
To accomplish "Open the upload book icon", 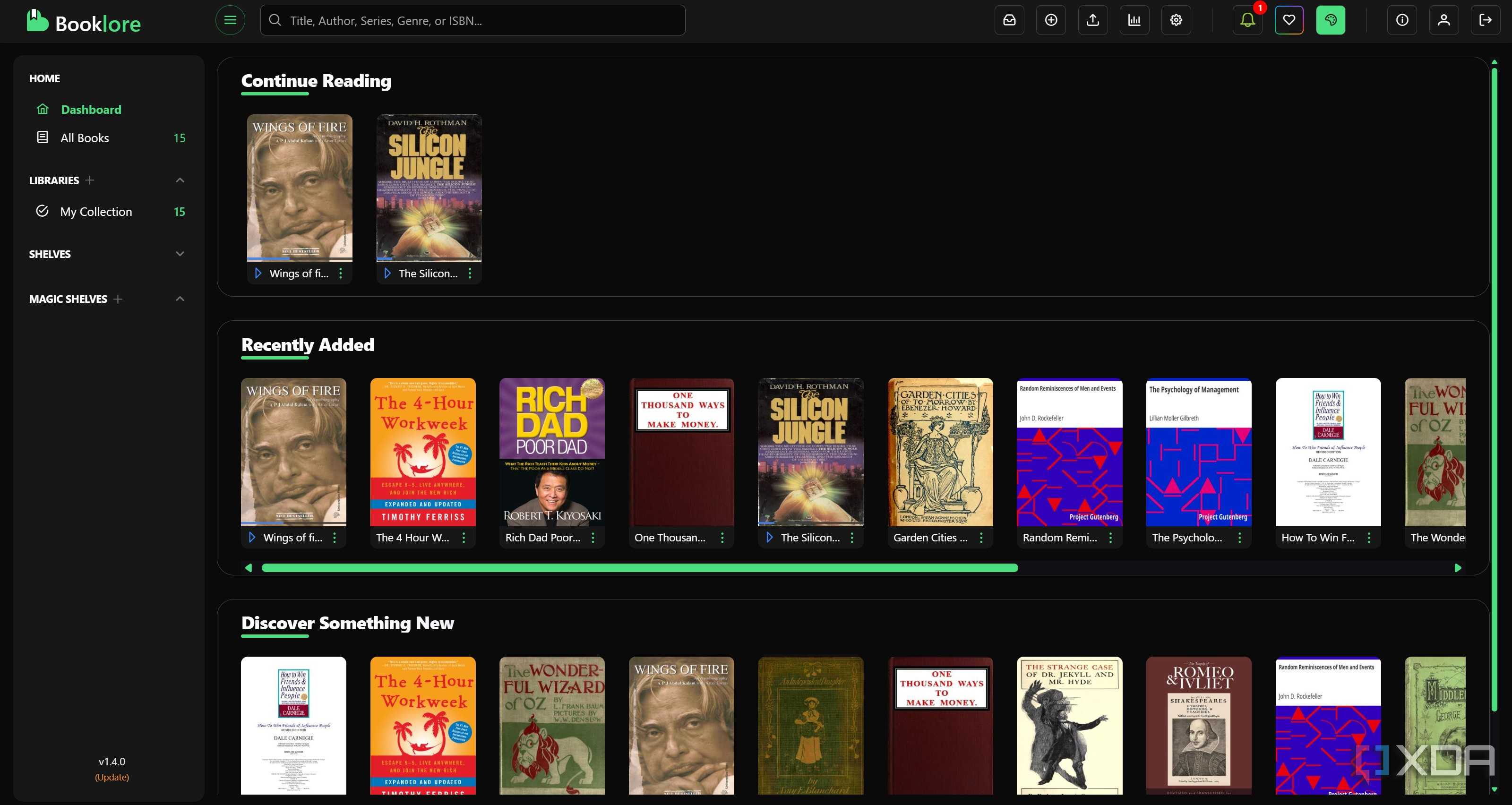I will pyautogui.click(x=1092, y=20).
